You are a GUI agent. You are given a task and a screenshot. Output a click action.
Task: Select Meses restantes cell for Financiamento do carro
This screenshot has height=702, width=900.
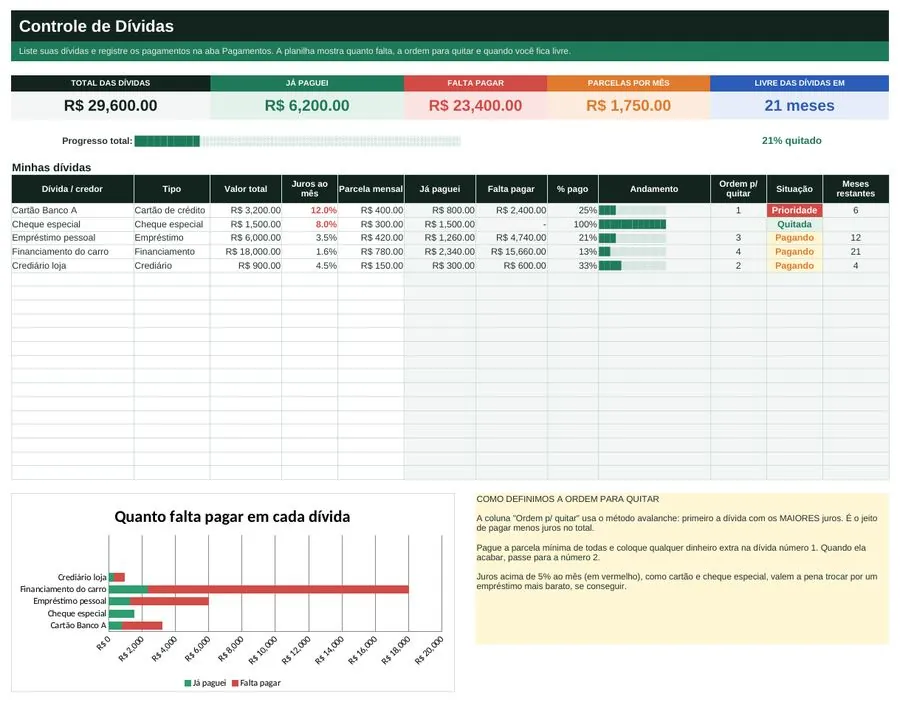click(x=855, y=251)
